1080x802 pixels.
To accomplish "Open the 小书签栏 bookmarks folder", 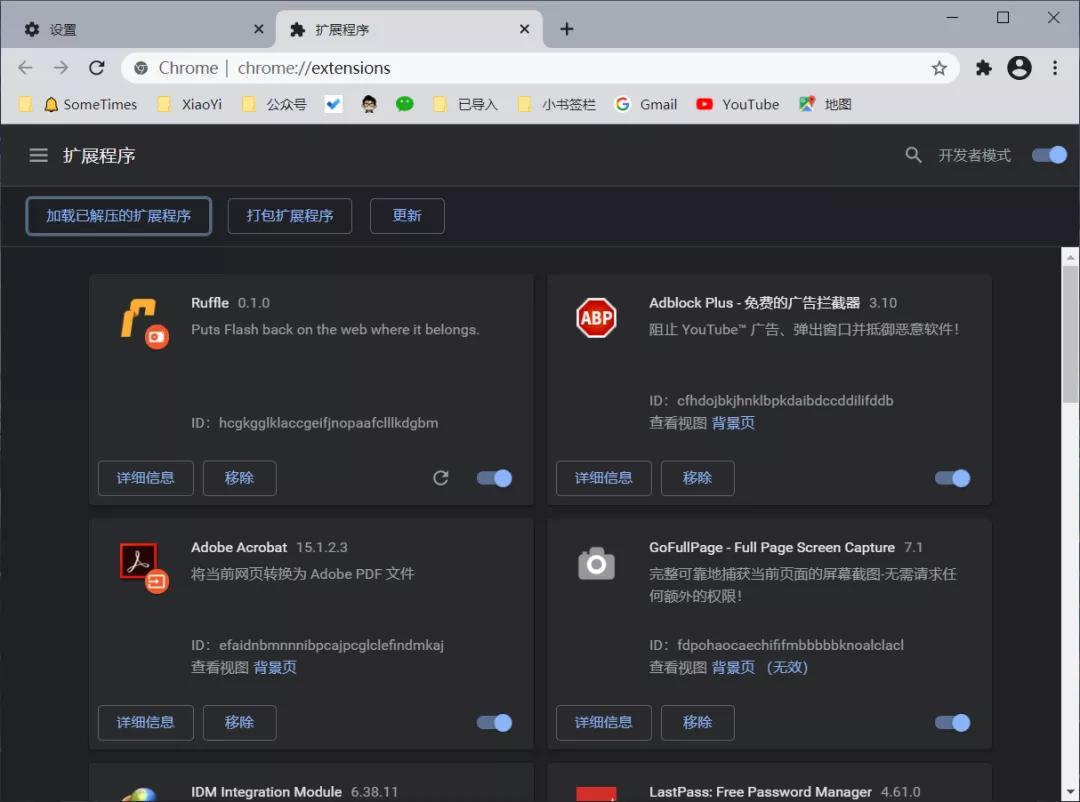I will tap(567, 104).
